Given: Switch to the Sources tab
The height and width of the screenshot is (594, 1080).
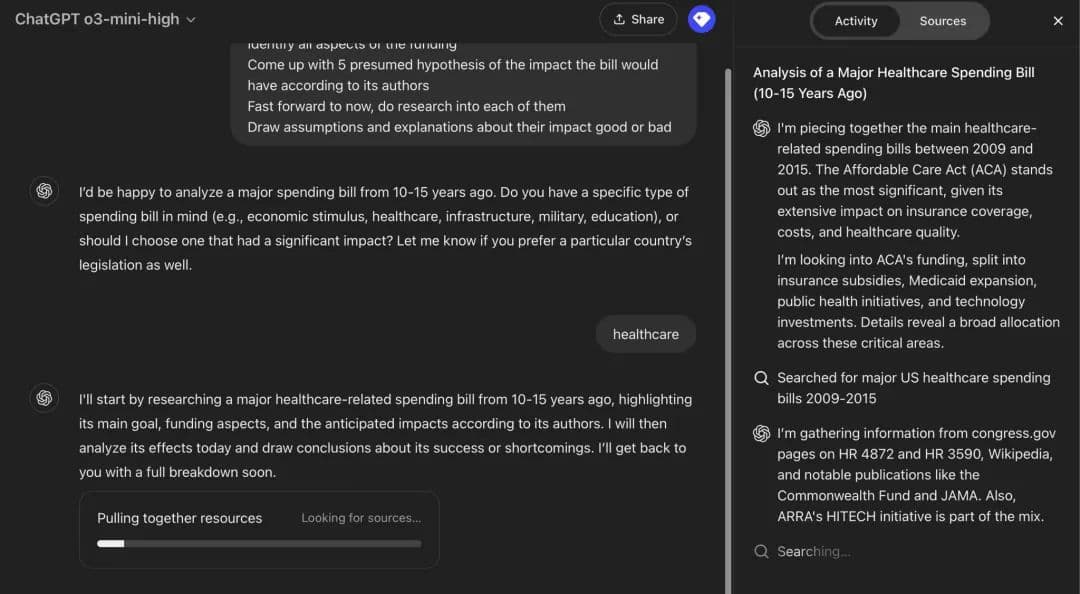Looking at the screenshot, I should 942,21.
